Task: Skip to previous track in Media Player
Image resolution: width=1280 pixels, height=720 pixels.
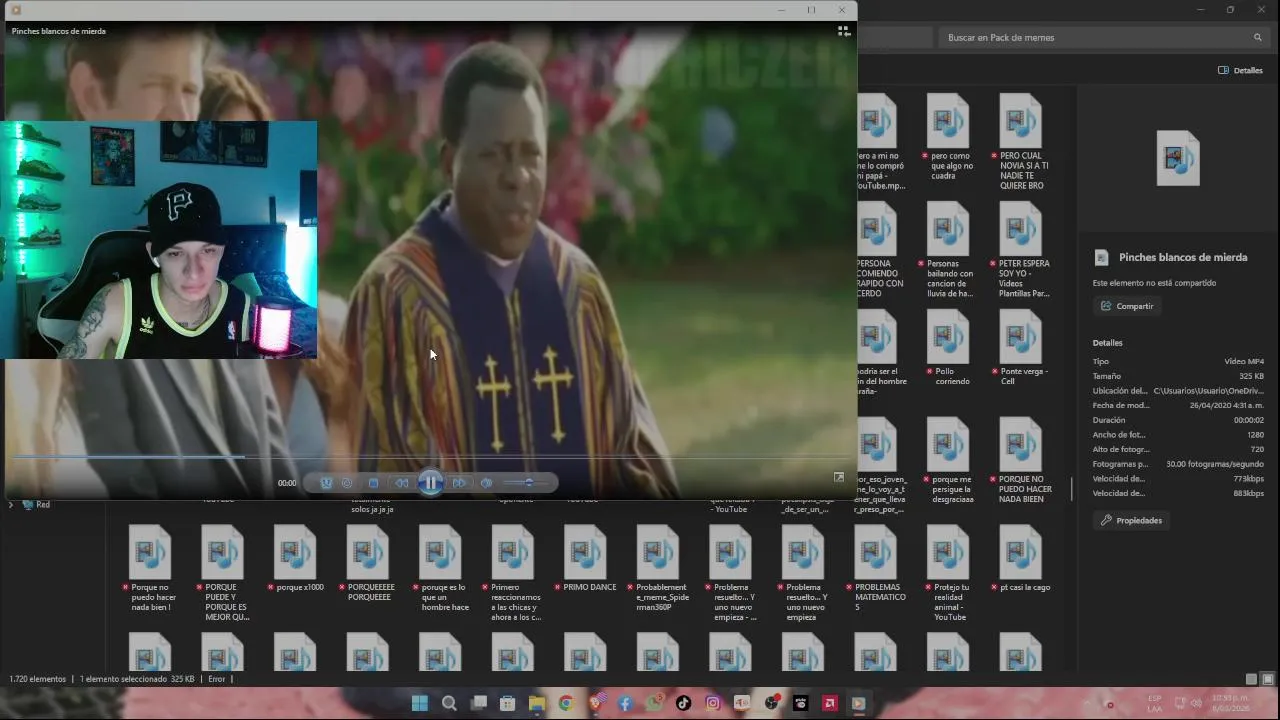Action: point(401,483)
